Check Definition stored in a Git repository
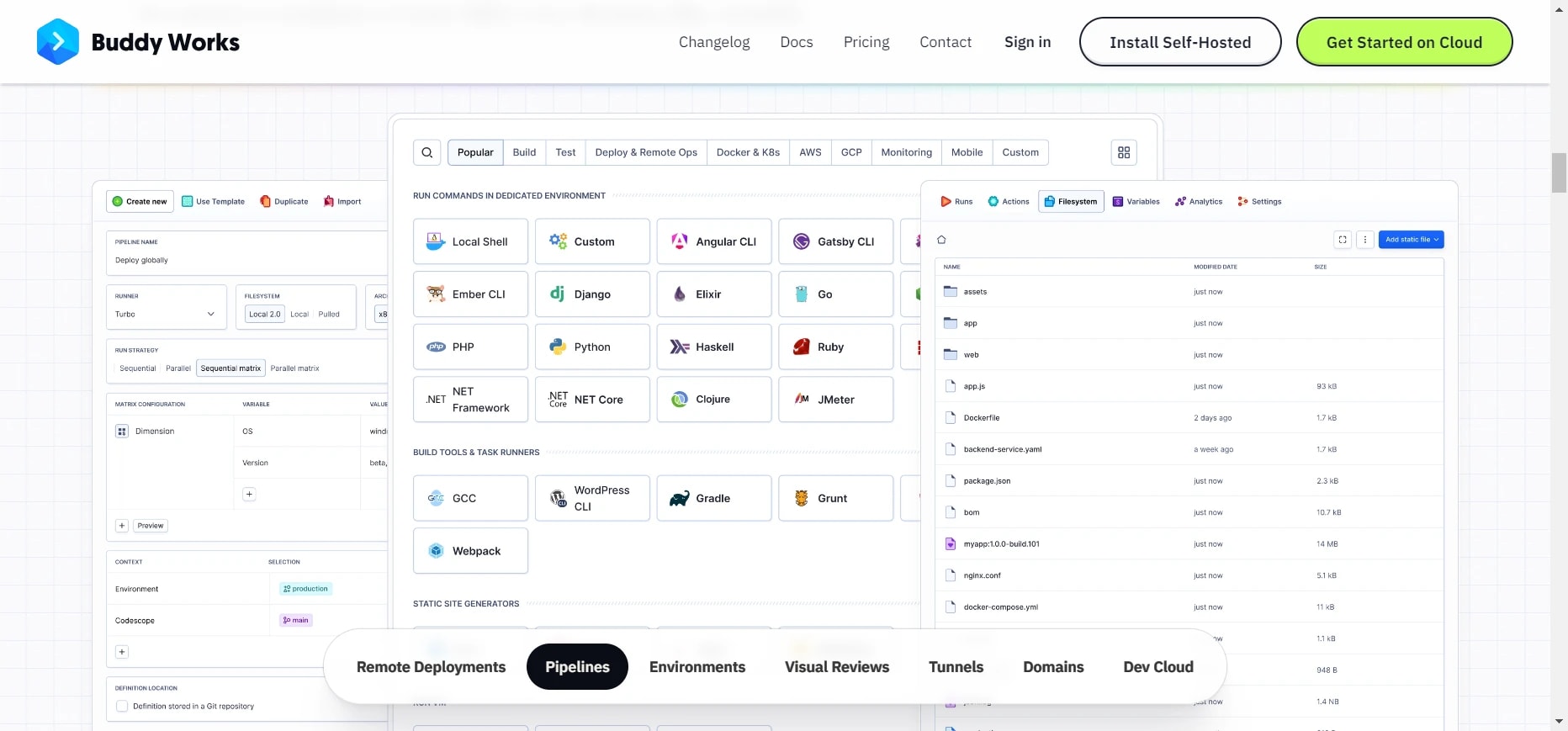Viewport: 1568px width, 731px height. 122,707
